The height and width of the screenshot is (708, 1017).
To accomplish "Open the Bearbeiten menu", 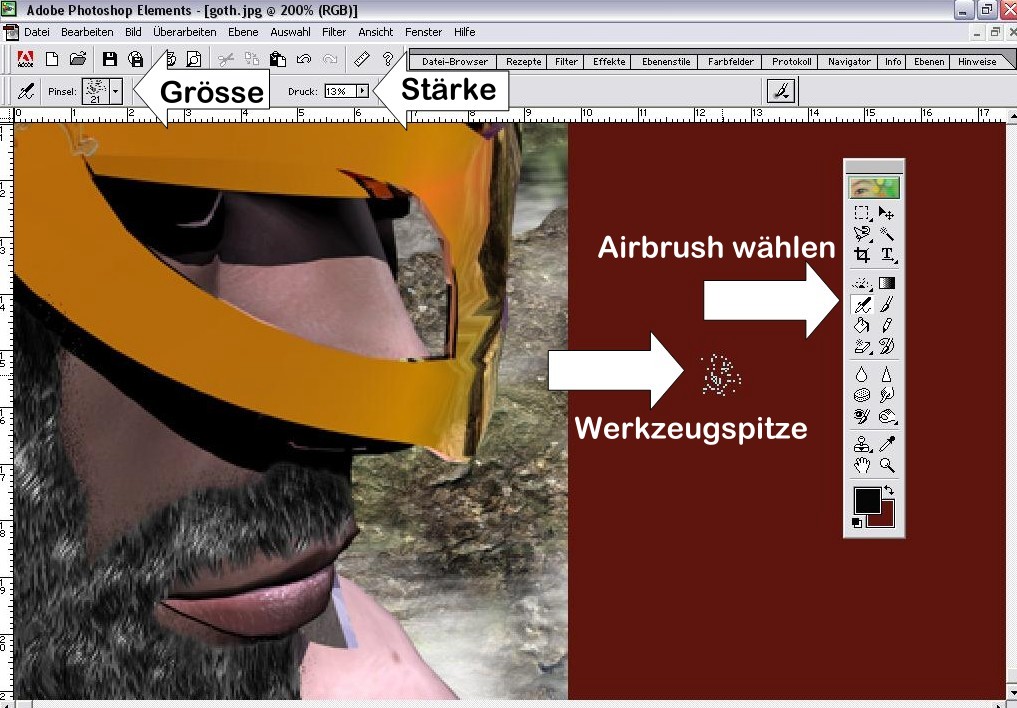I will [x=87, y=32].
